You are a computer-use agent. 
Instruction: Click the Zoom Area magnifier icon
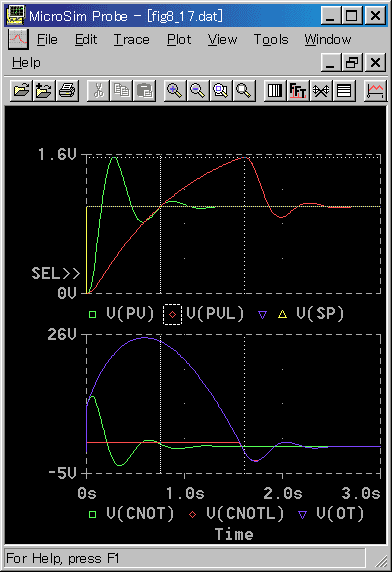[220, 90]
